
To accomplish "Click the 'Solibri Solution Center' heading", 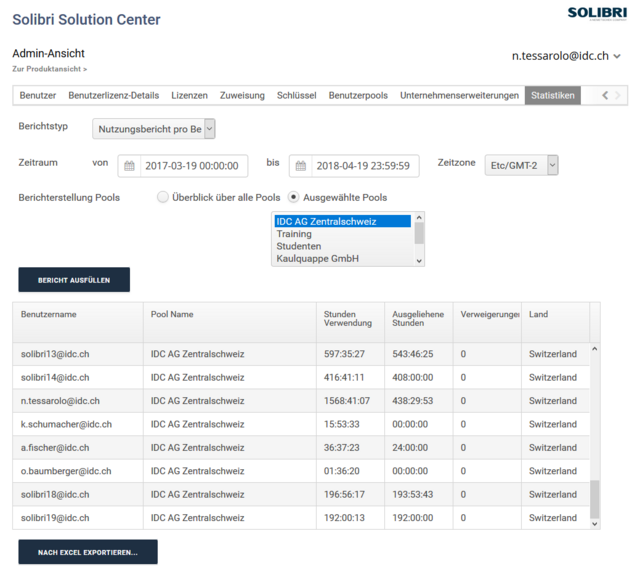I will coord(86,20).
